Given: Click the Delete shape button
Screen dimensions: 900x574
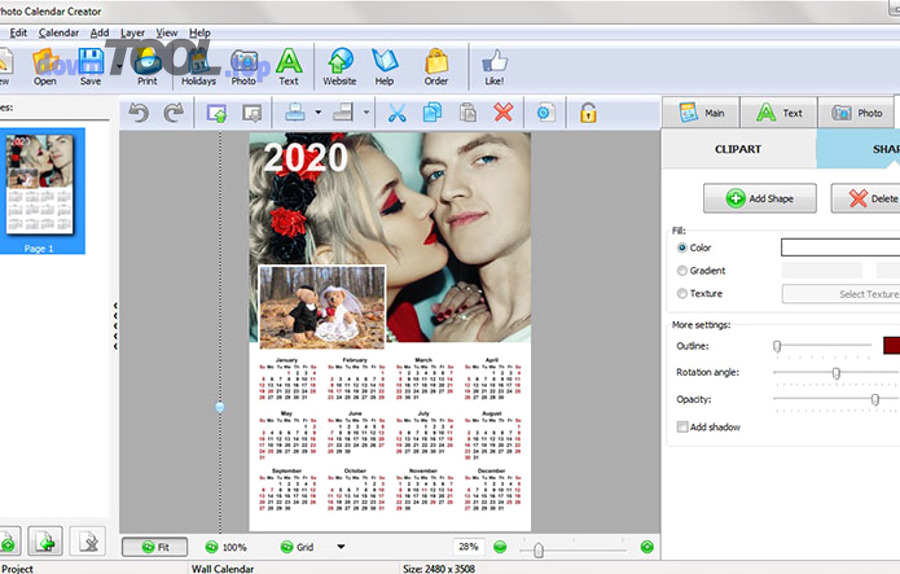Looking at the screenshot, I should coord(866,199).
